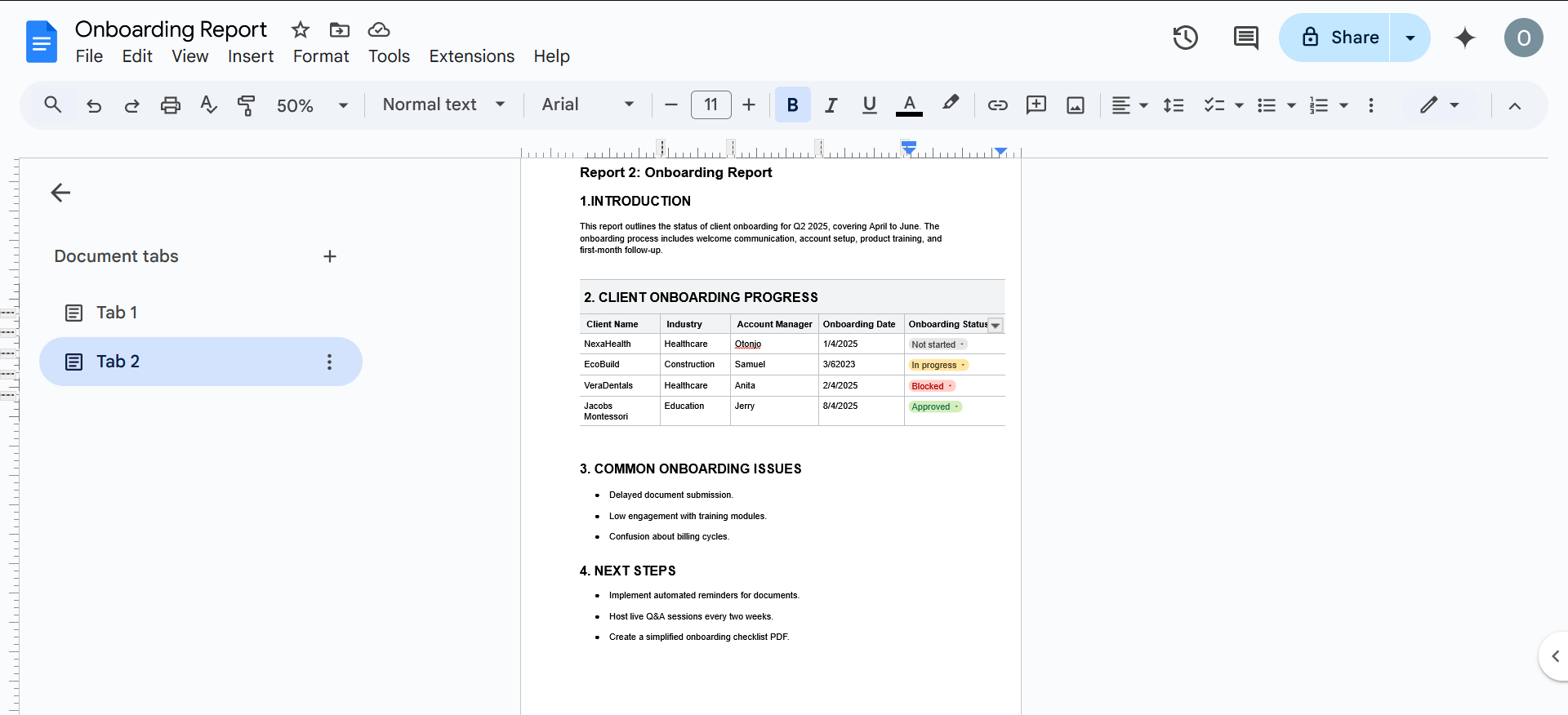This screenshot has width=1568, height=715.
Task: Undo the last action
Action: pyautogui.click(x=94, y=104)
